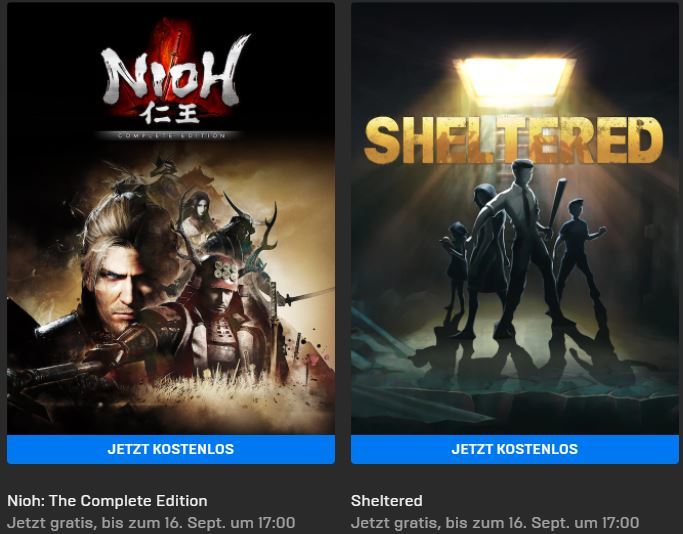Click the baseball bat on Sheltered cover

coord(557,205)
